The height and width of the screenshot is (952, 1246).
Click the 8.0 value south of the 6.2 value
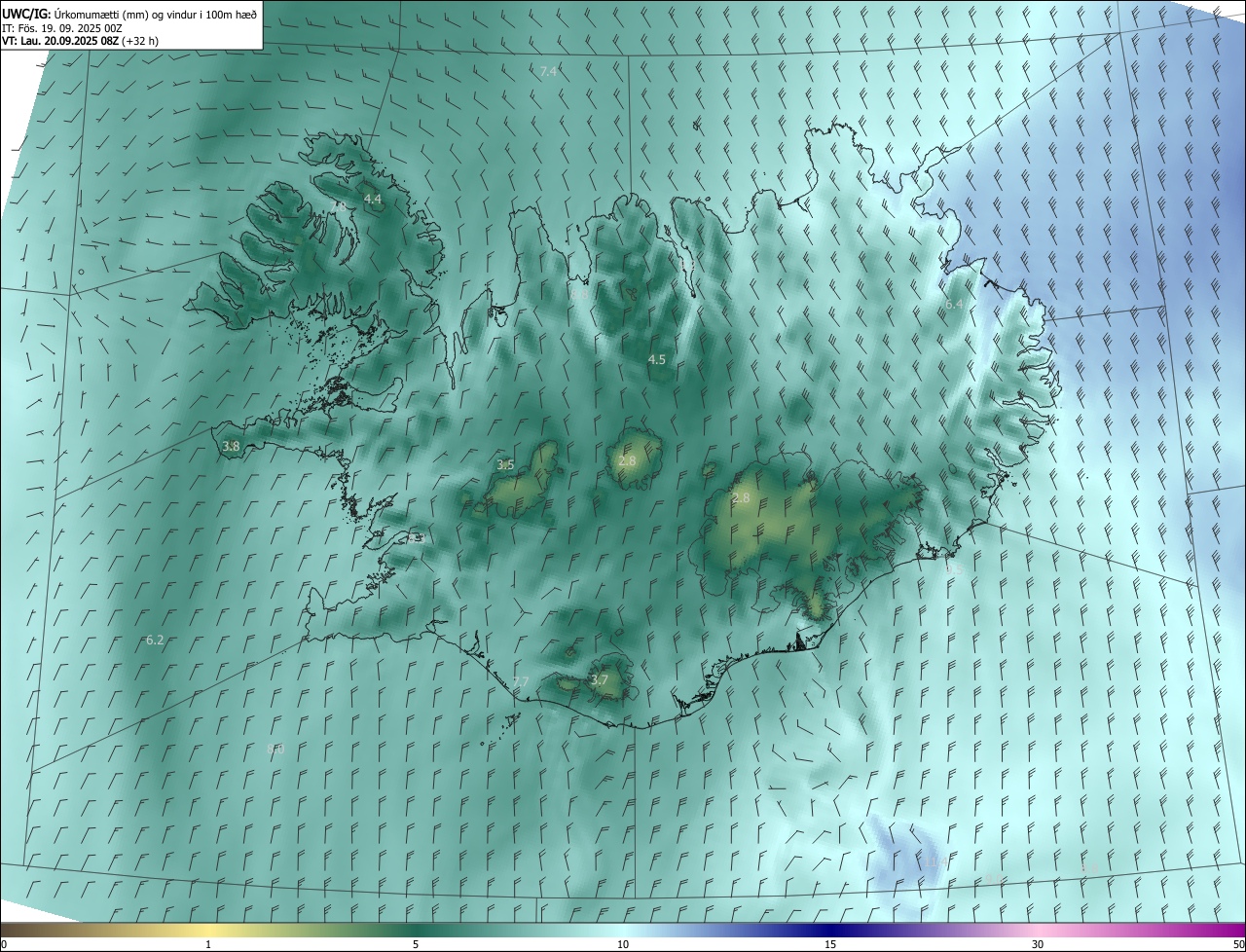tap(275, 750)
